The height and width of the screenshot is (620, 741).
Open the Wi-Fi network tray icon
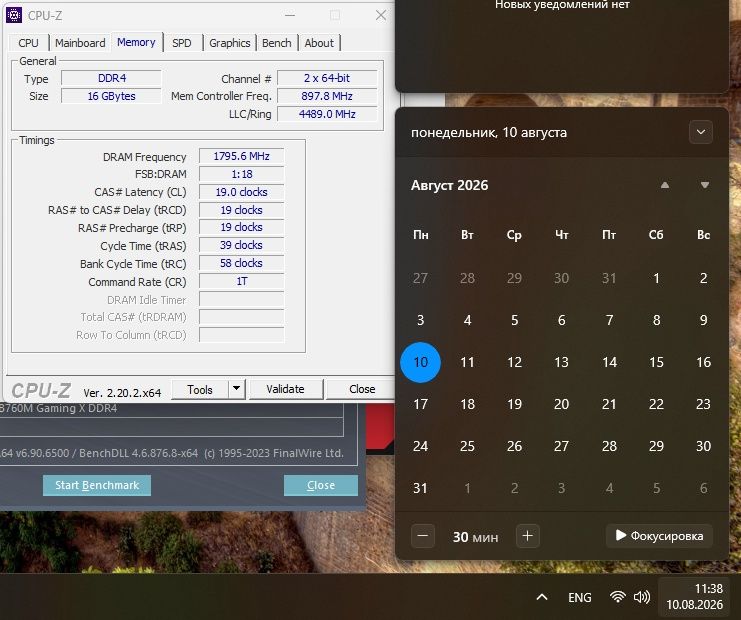pos(617,597)
